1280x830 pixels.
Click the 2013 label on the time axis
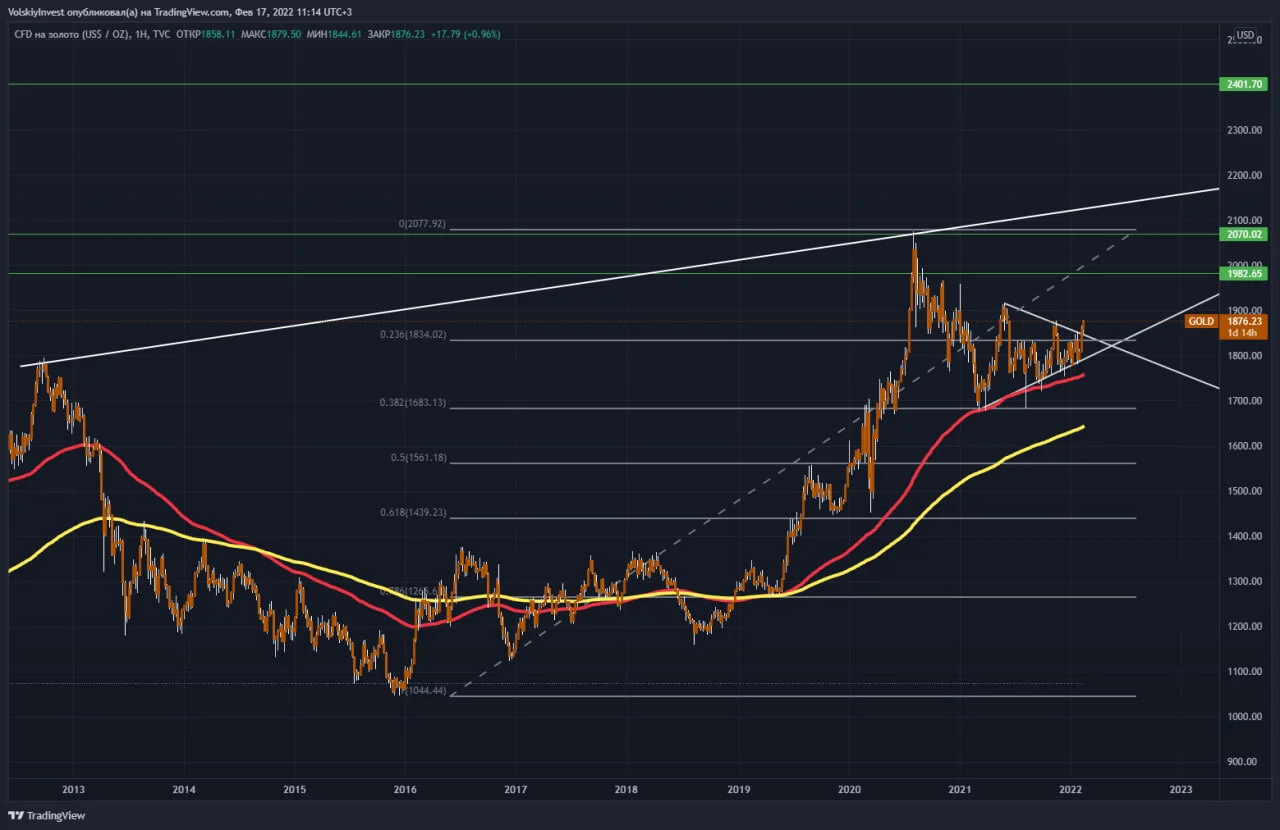73,789
